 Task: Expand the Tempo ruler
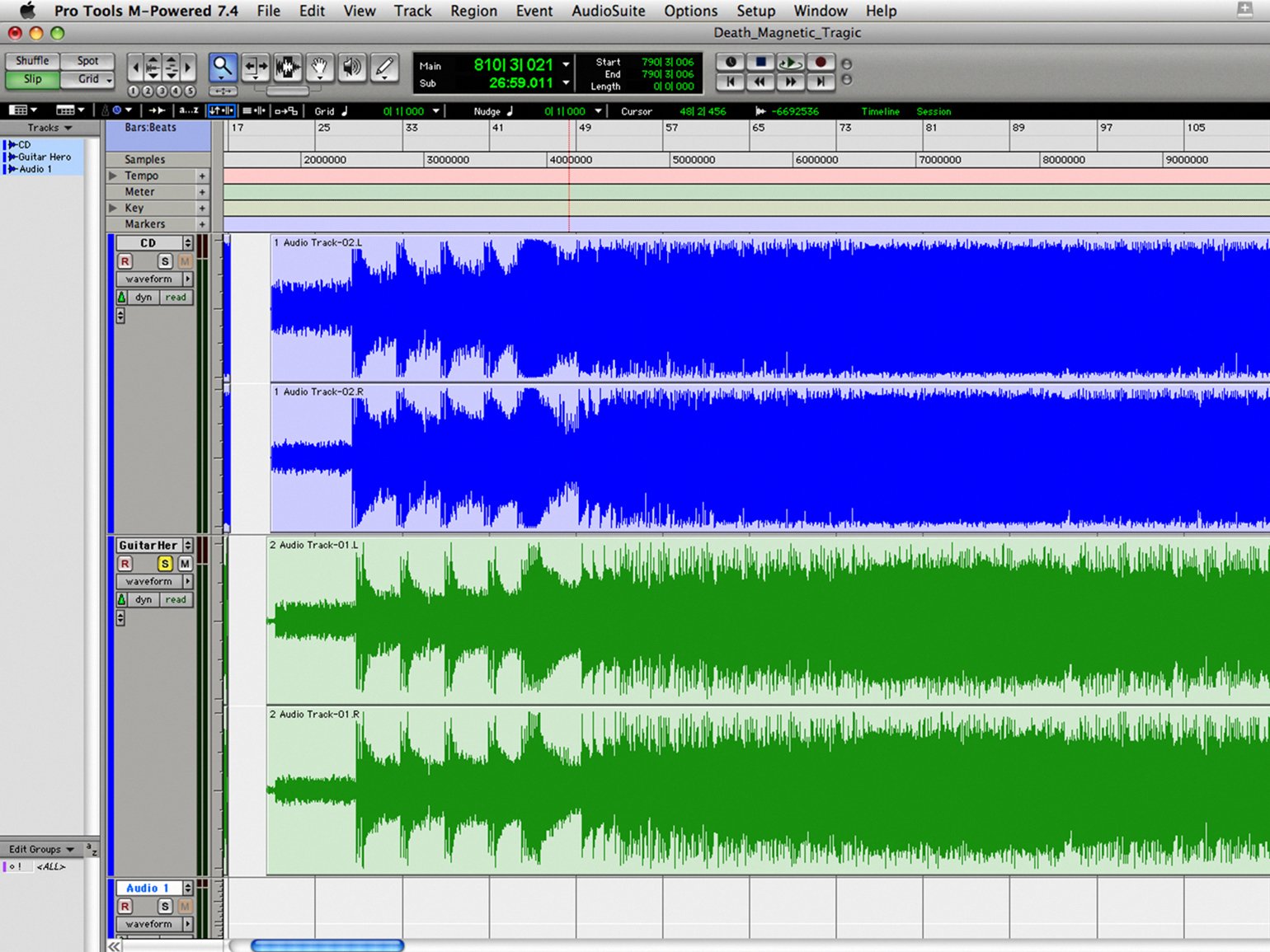click(113, 176)
